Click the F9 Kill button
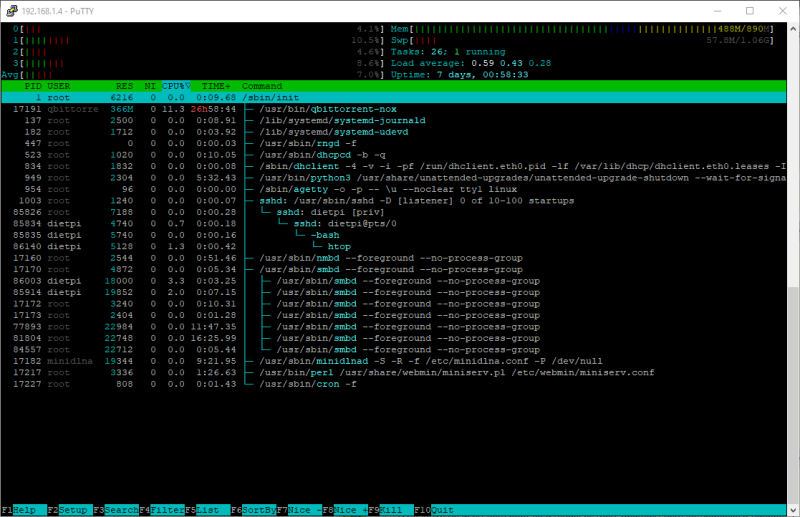This screenshot has width=800, height=517. pyautogui.click(x=391, y=510)
